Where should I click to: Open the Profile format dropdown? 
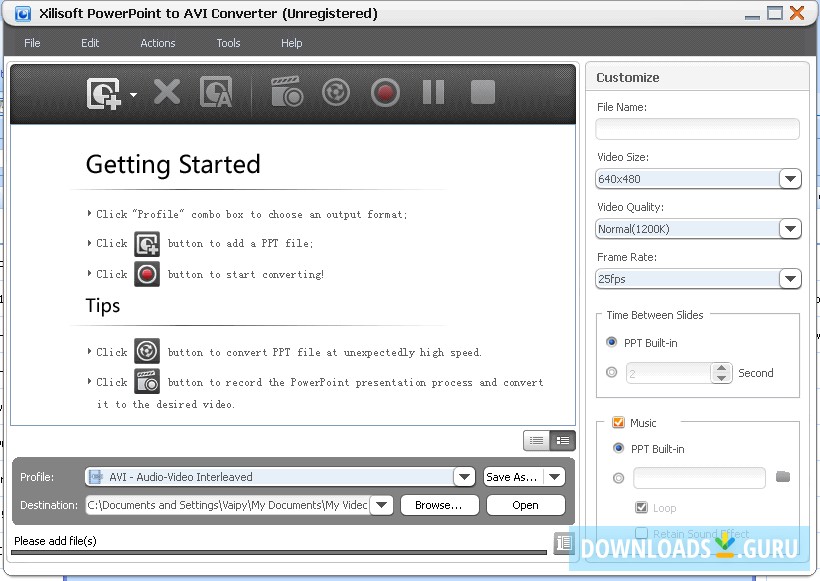tap(464, 477)
